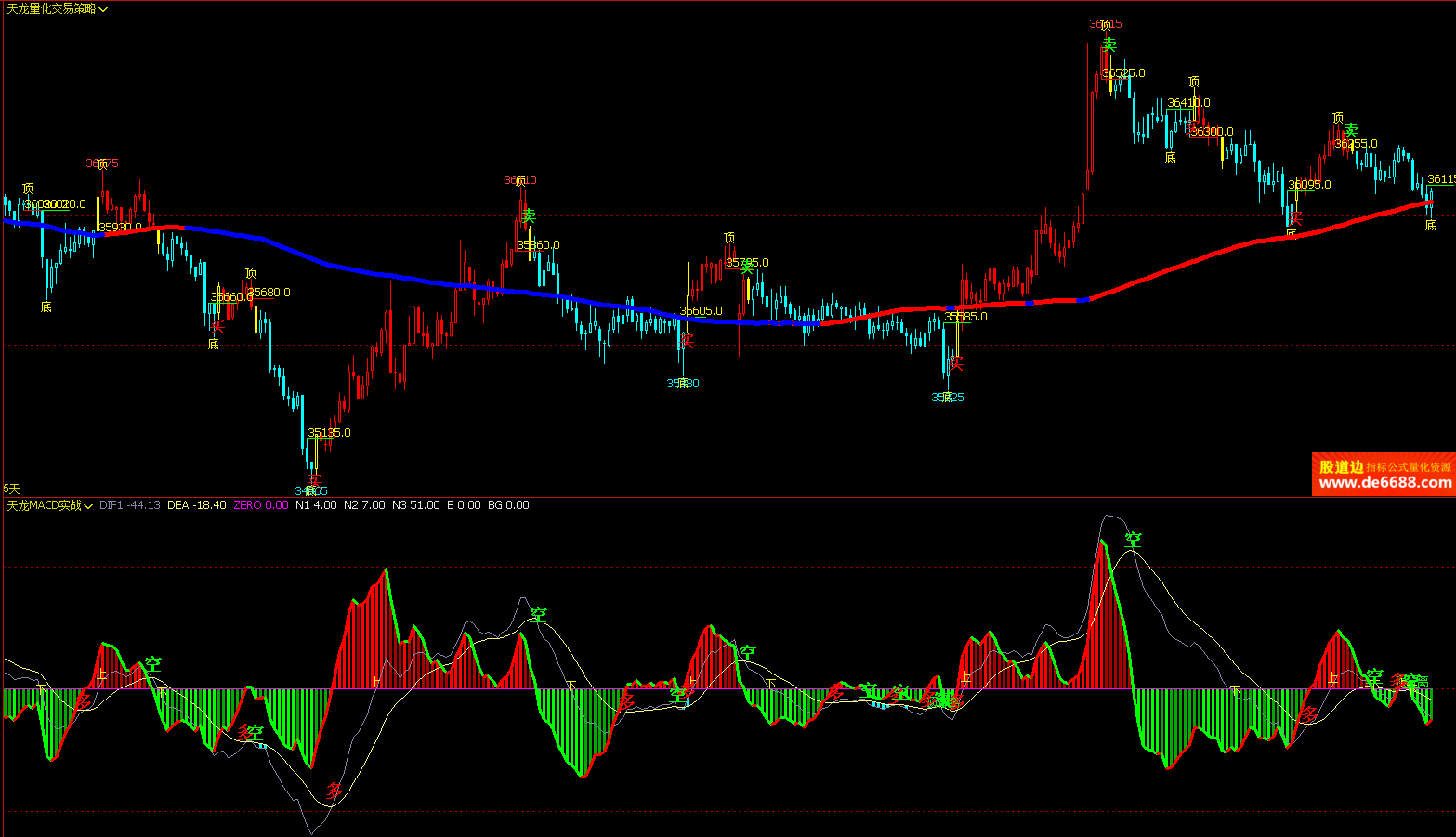
Task: Open the www.de6688.com watermark link
Action: (x=1384, y=482)
